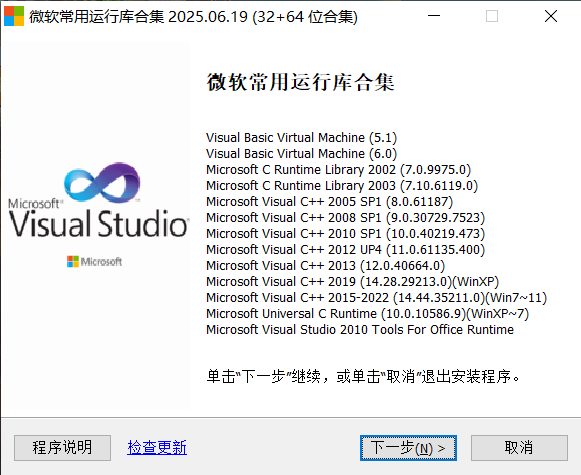Image resolution: width=581 pixels, height=475 pixels.
Task: Click the window title text in title bar
Action: pyautogui.click(x=193, y=17)
